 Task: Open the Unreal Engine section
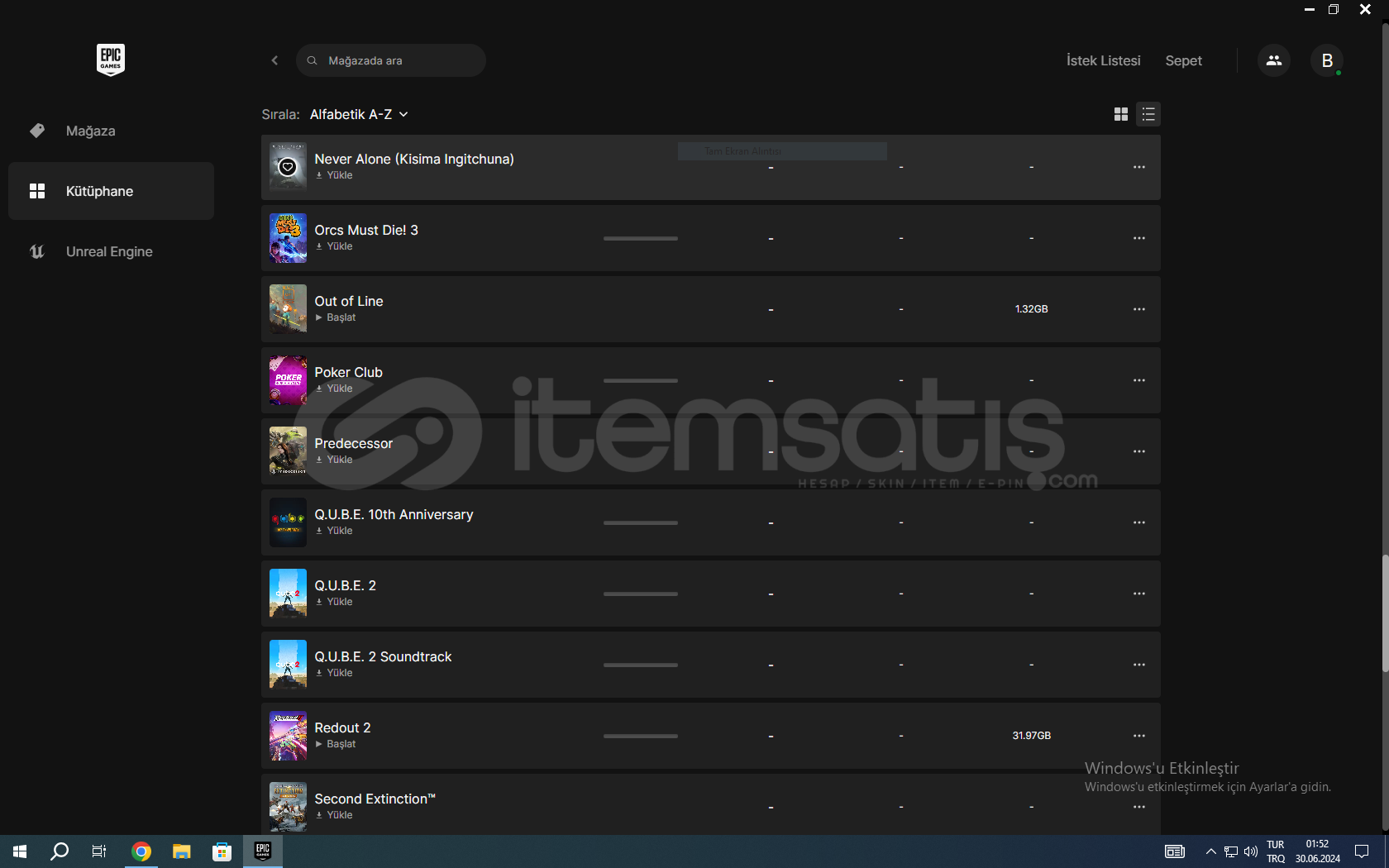[x=111, y=251]
